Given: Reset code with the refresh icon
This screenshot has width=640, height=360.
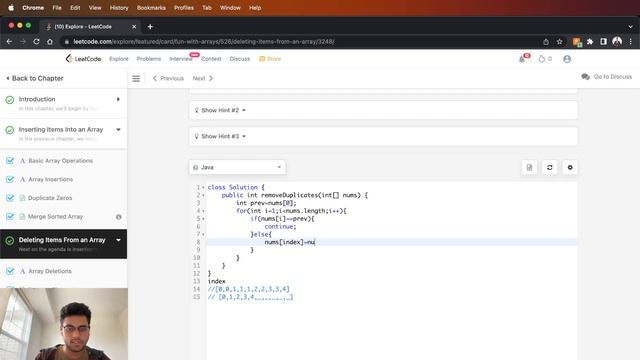Looking at the screenshot, I should click(550, 167).
